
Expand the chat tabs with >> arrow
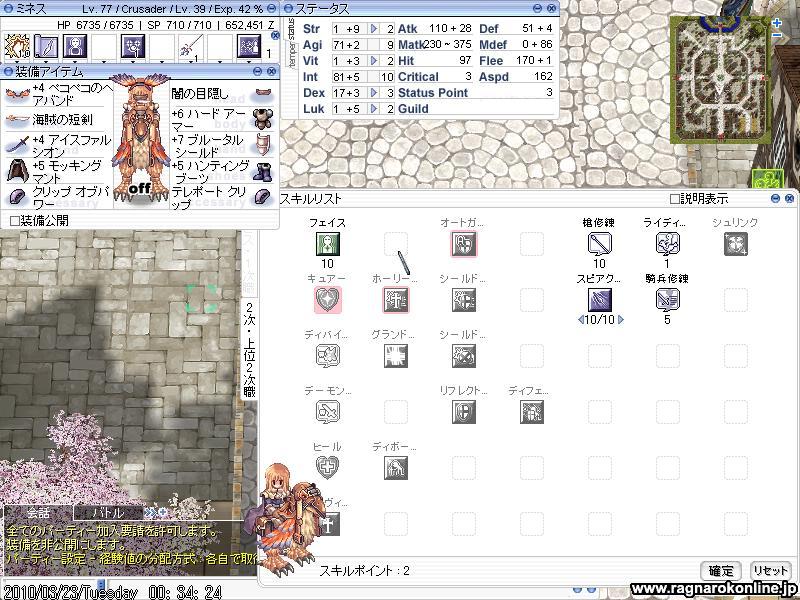click(151, 512)
